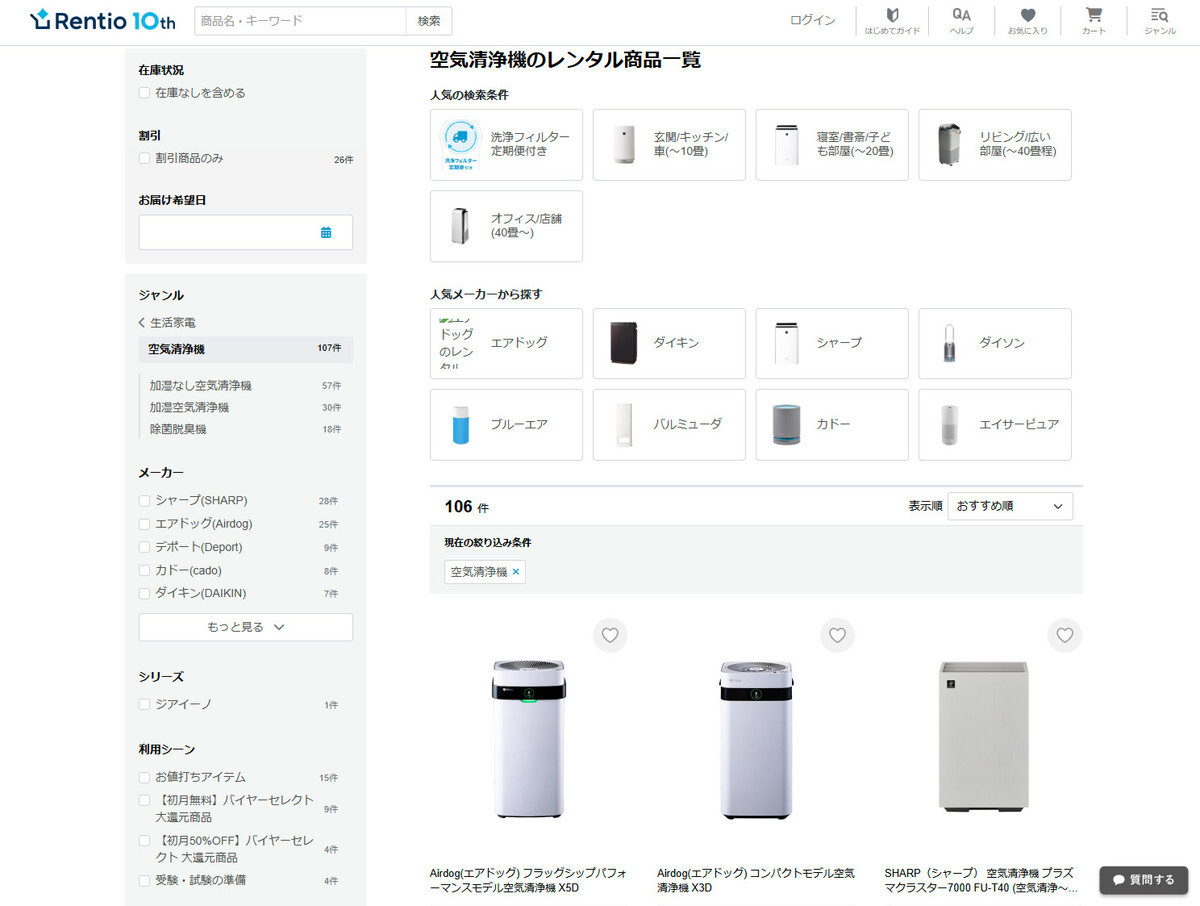Select the 洗浄フィルター定期便付き tile
Viewport: 1200px width, 906px height.
(506, 145)
